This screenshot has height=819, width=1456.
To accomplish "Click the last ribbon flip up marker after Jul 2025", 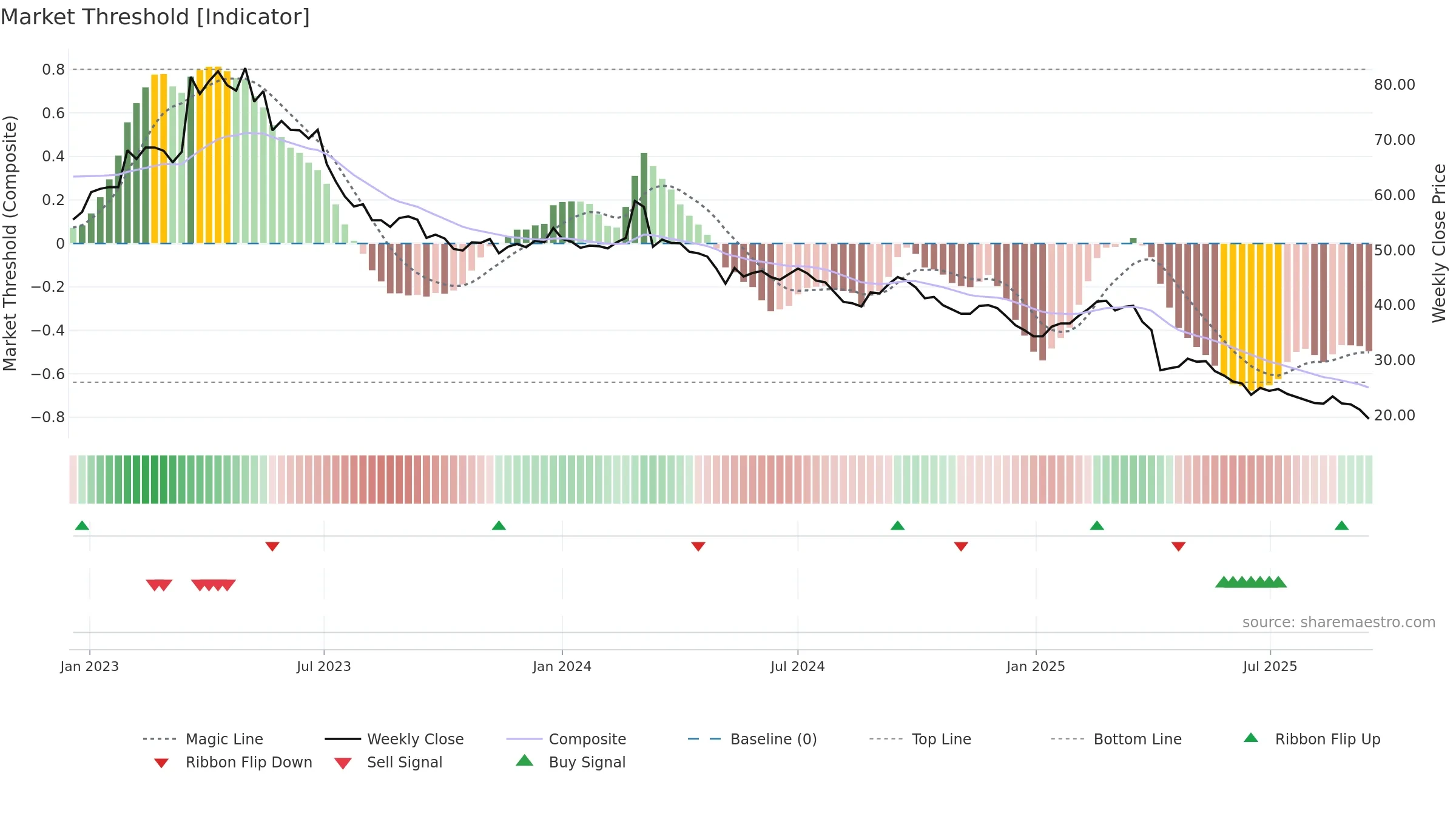I will pos(1341,525).
